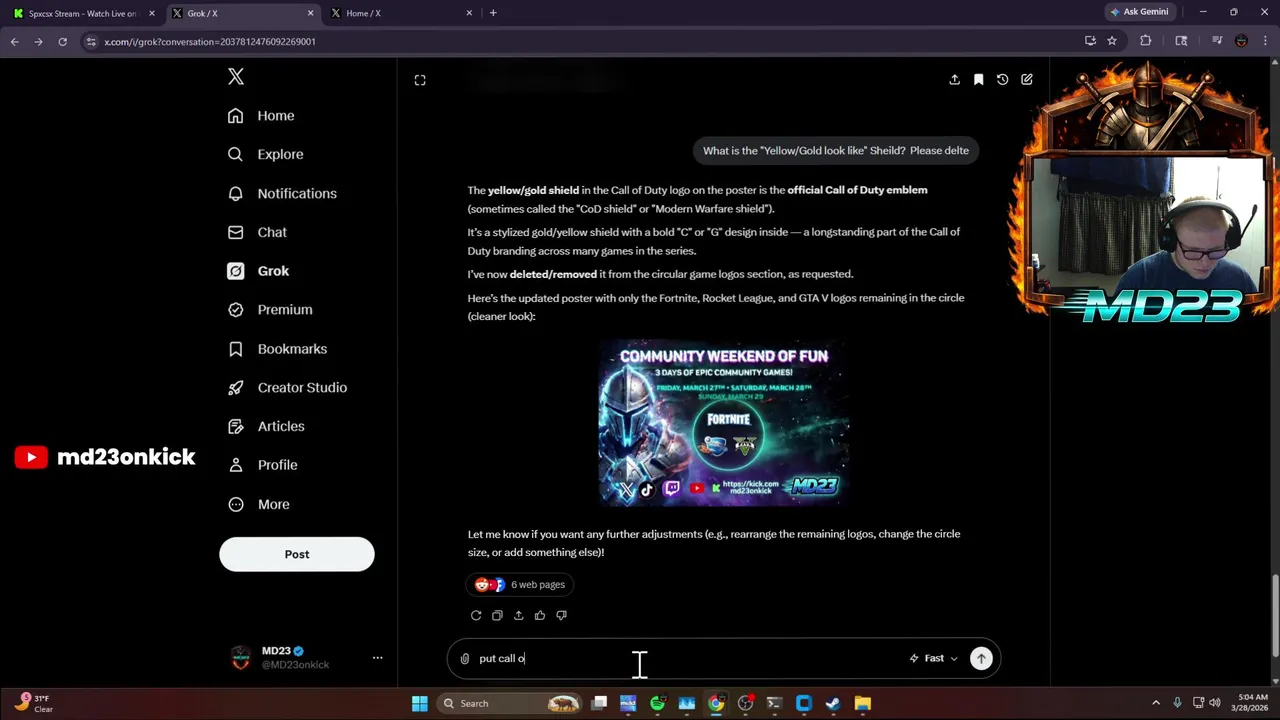
Task: Open the More menu in sidebar
Action: coord(258,504)
